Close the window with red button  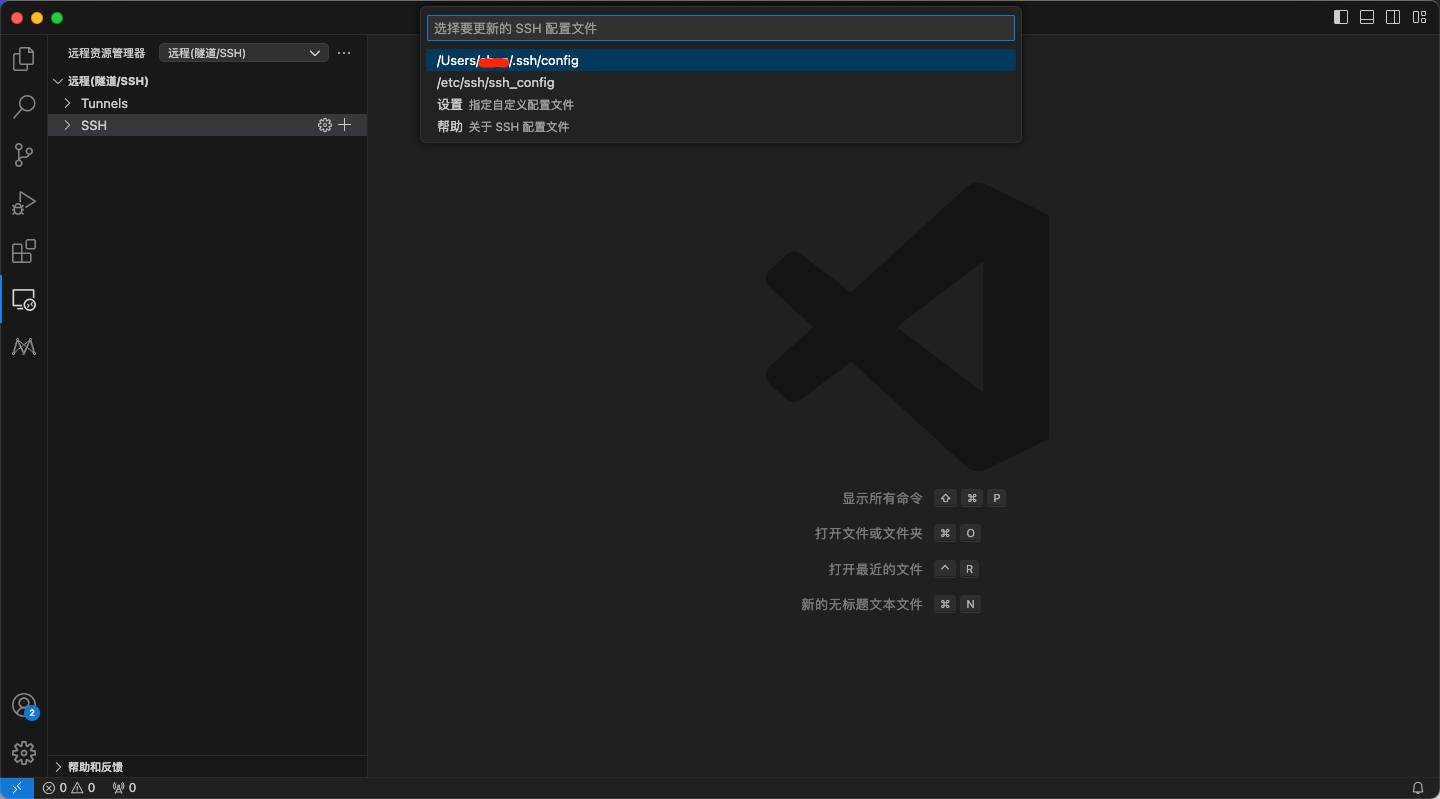(17, 18)
